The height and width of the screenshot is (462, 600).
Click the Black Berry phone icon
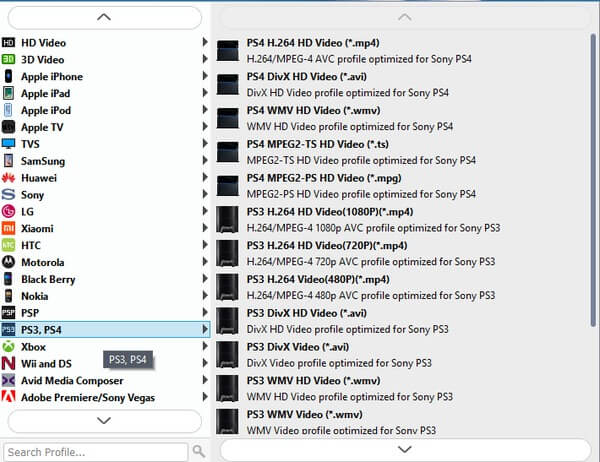8,279
